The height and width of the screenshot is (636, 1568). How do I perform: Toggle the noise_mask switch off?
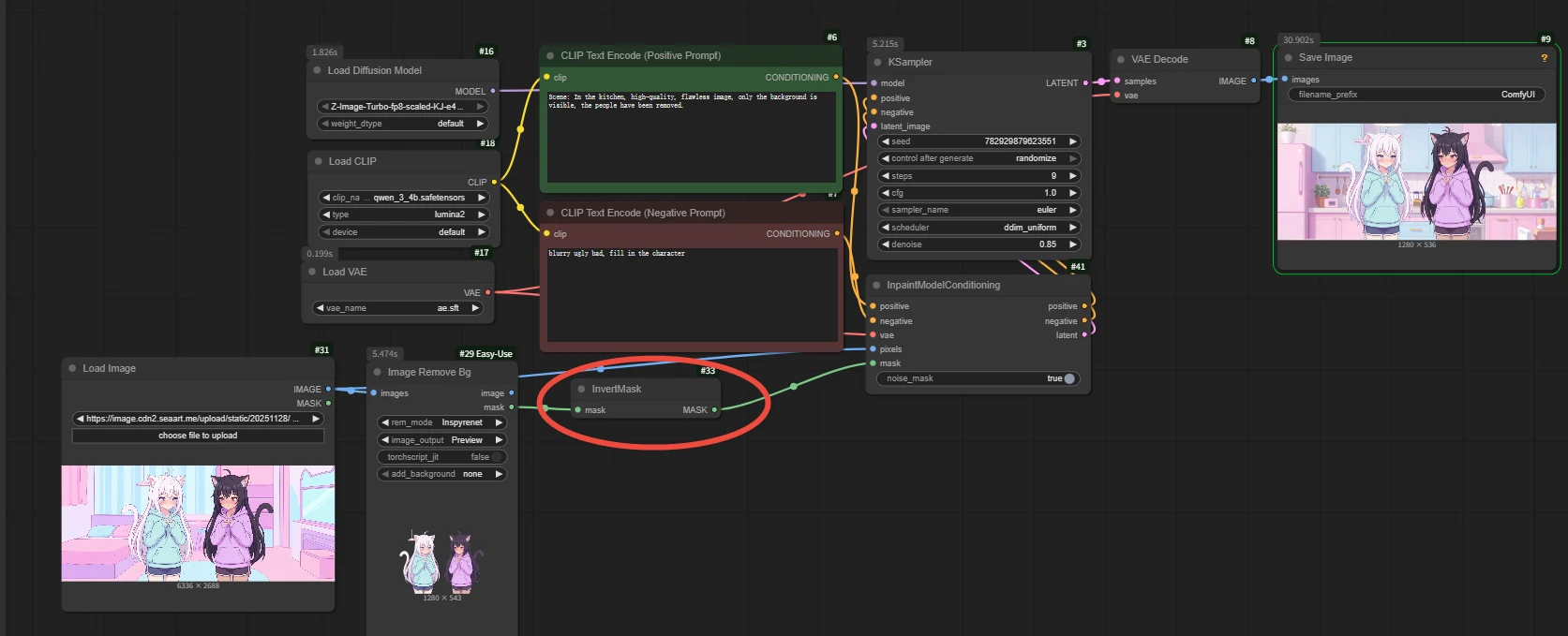click(1068, 378)
